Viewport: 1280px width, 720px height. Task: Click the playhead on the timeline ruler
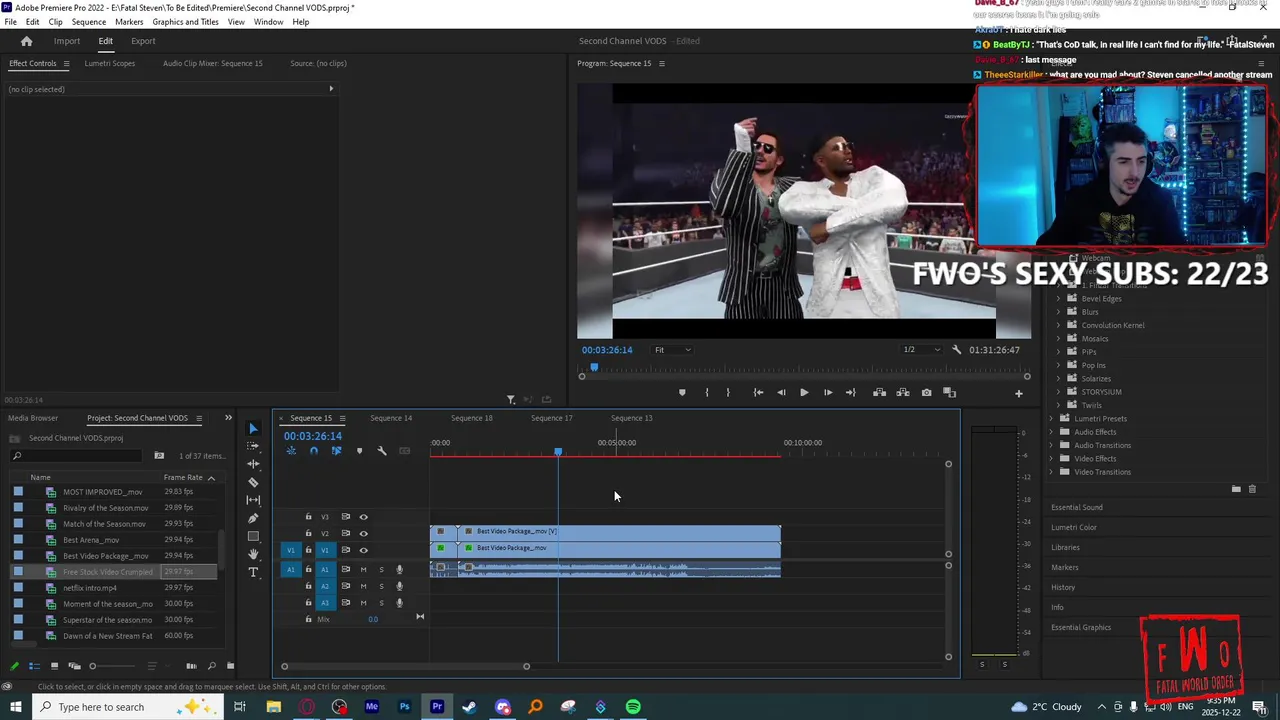[558, 452]
